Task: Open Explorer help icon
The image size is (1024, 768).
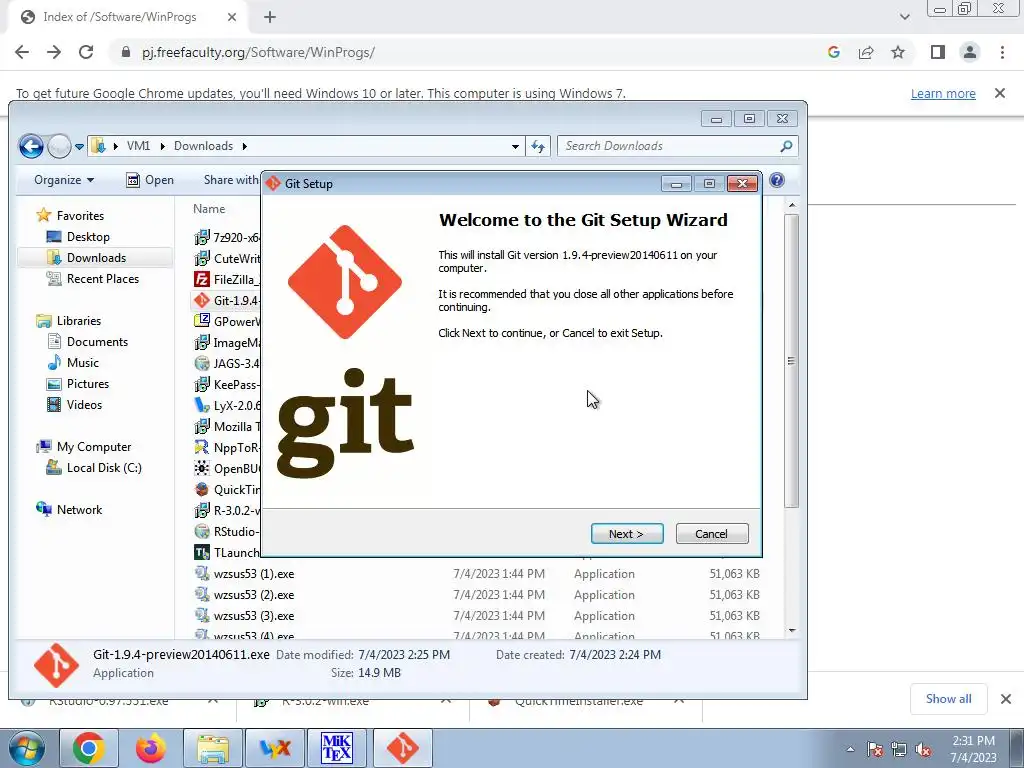Action: point(776,180)
